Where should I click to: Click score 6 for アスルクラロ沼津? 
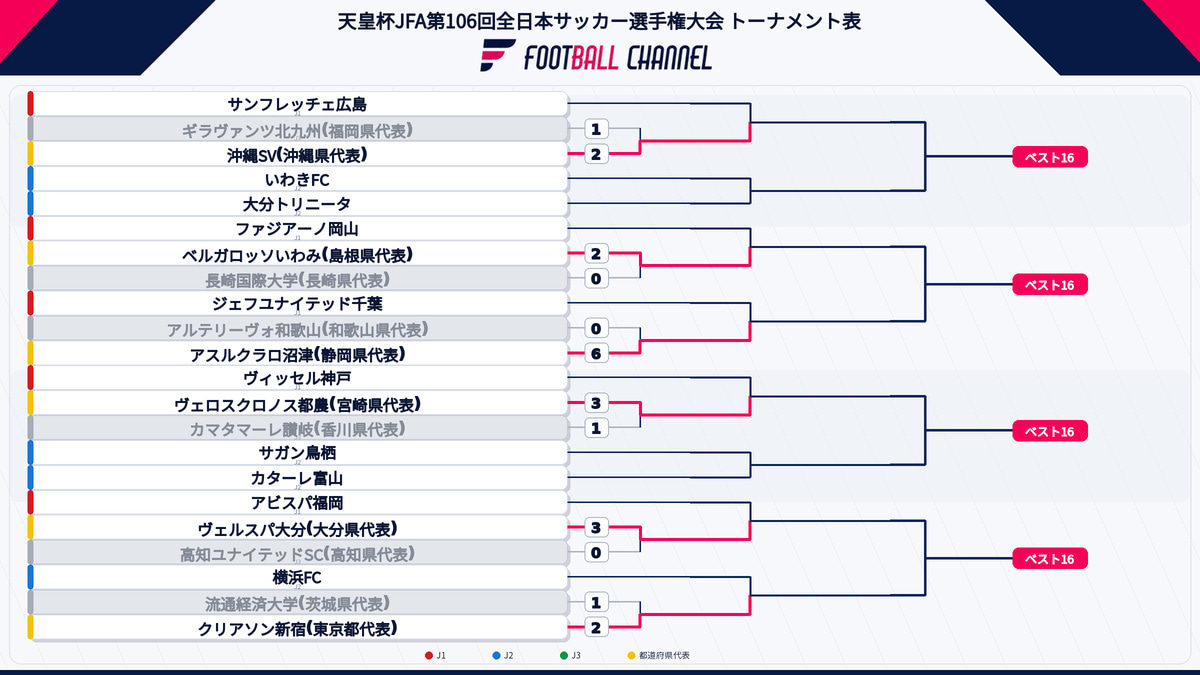tap(595, 353)
